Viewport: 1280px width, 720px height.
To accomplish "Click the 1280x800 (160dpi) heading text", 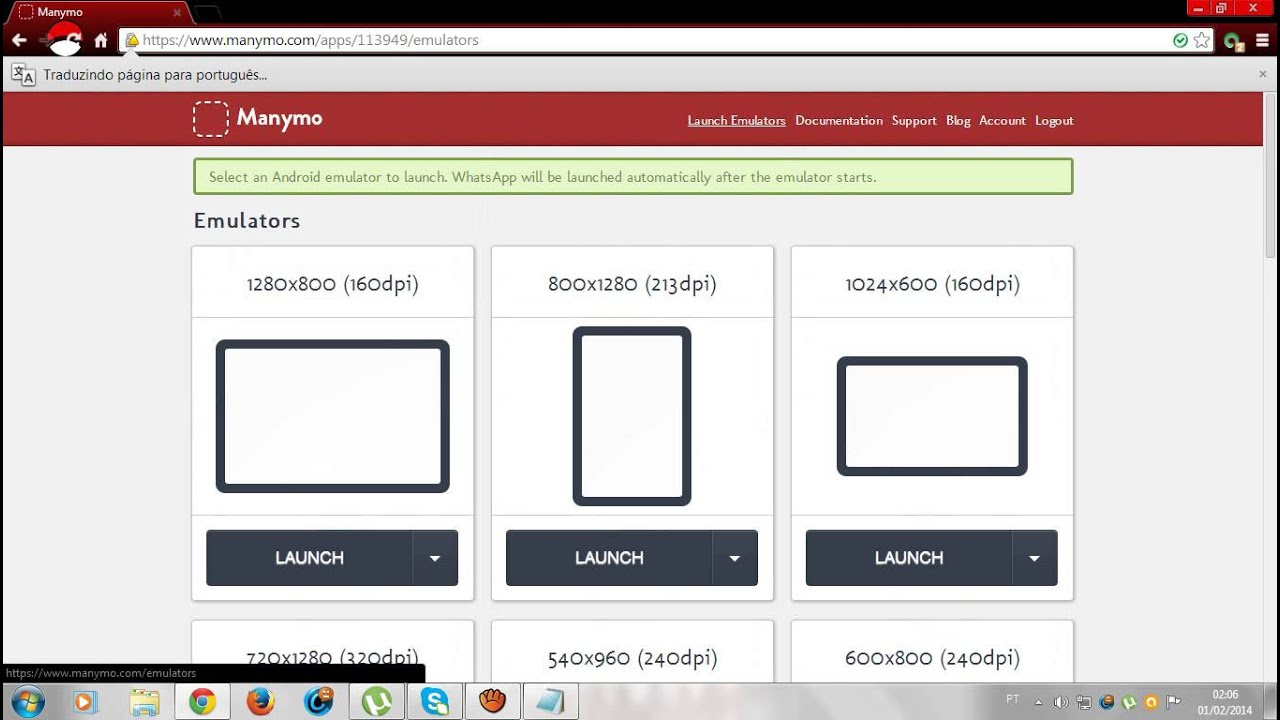I will pyautogui.click(x=332, y=284).
